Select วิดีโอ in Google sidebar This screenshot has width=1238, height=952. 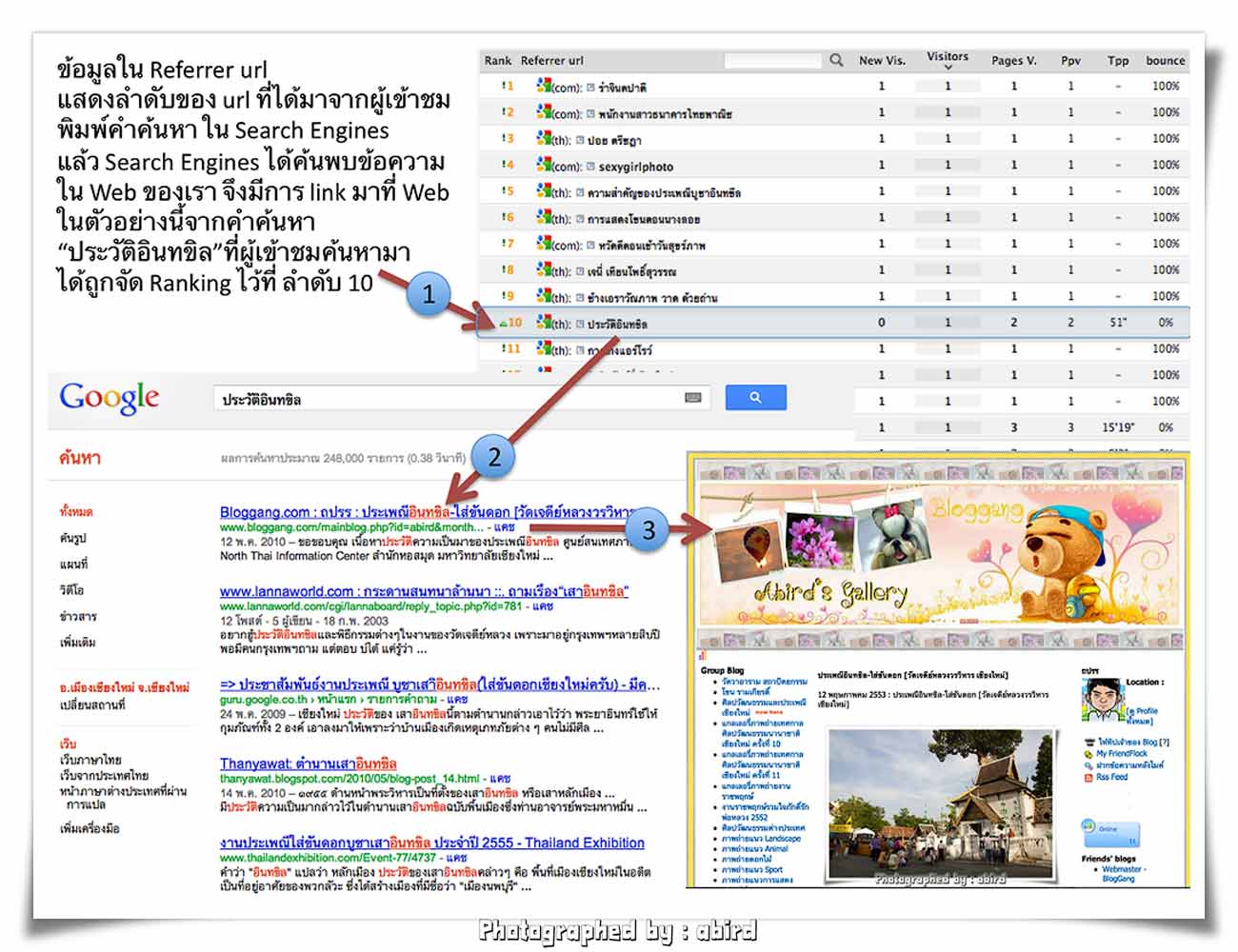pyautogui.click(x=72, y=590)
